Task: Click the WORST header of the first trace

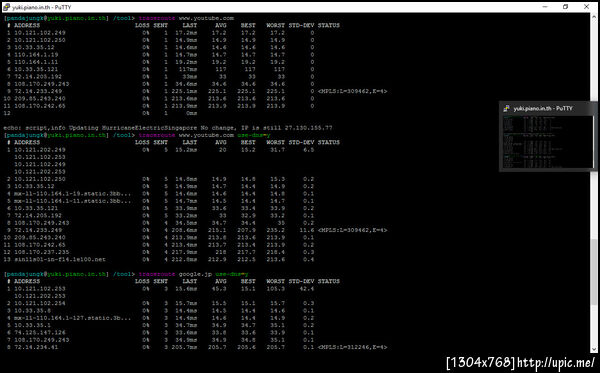Action: pyautogui.click(x=276, y=26)
